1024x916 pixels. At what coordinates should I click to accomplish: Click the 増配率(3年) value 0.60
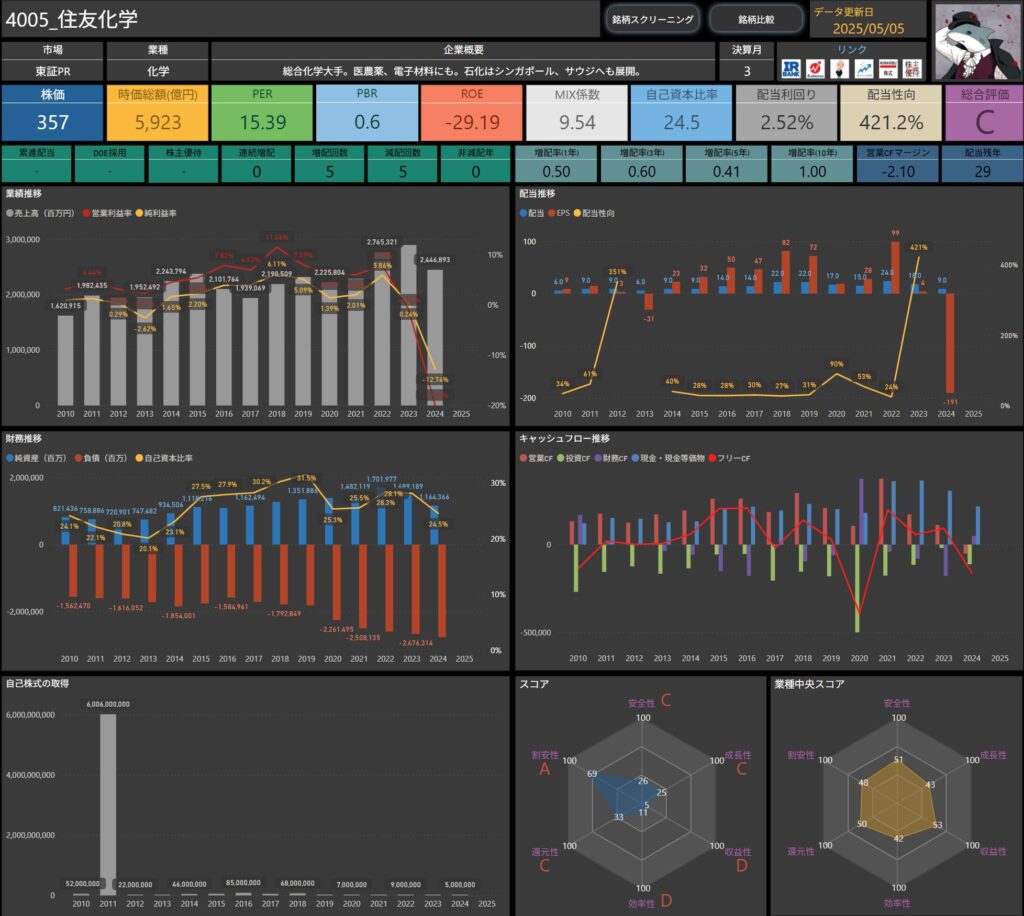[x=642, y=172]
